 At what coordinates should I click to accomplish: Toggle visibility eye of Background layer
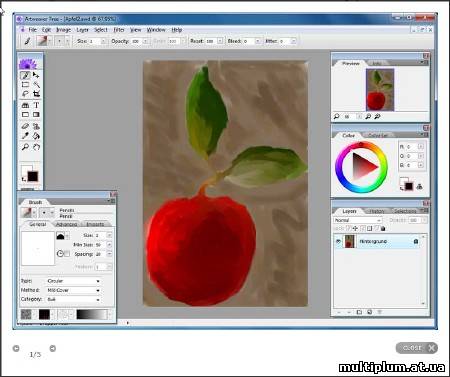click(338, 241)
